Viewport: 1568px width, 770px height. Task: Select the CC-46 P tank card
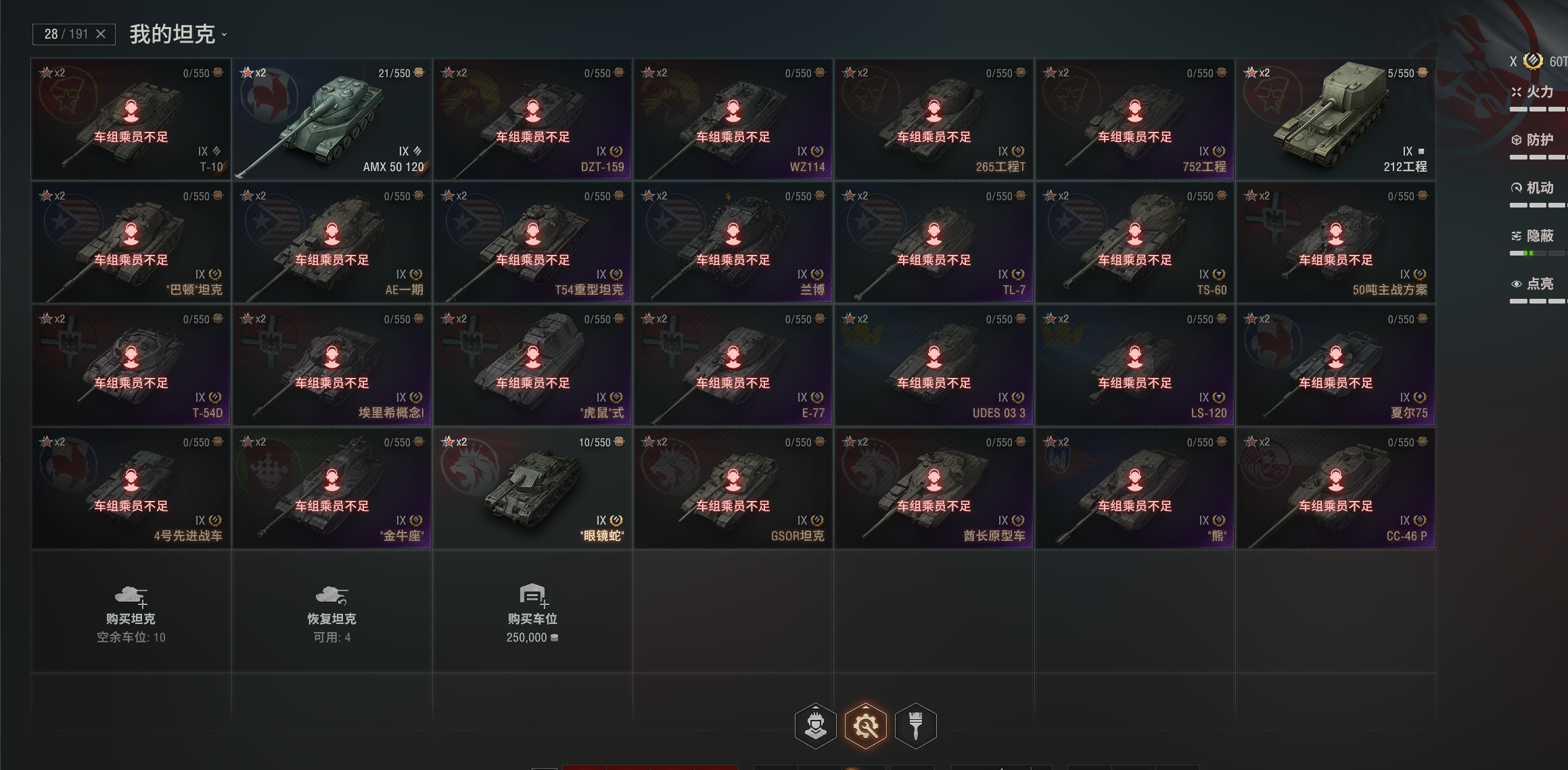click(x=1336, y=488)
